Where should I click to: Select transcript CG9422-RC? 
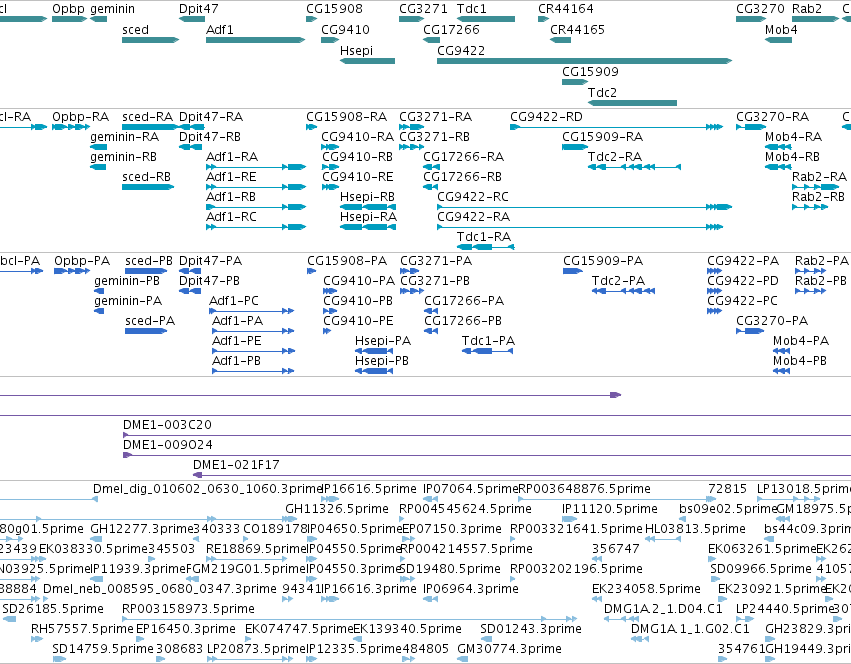[585, 207]
